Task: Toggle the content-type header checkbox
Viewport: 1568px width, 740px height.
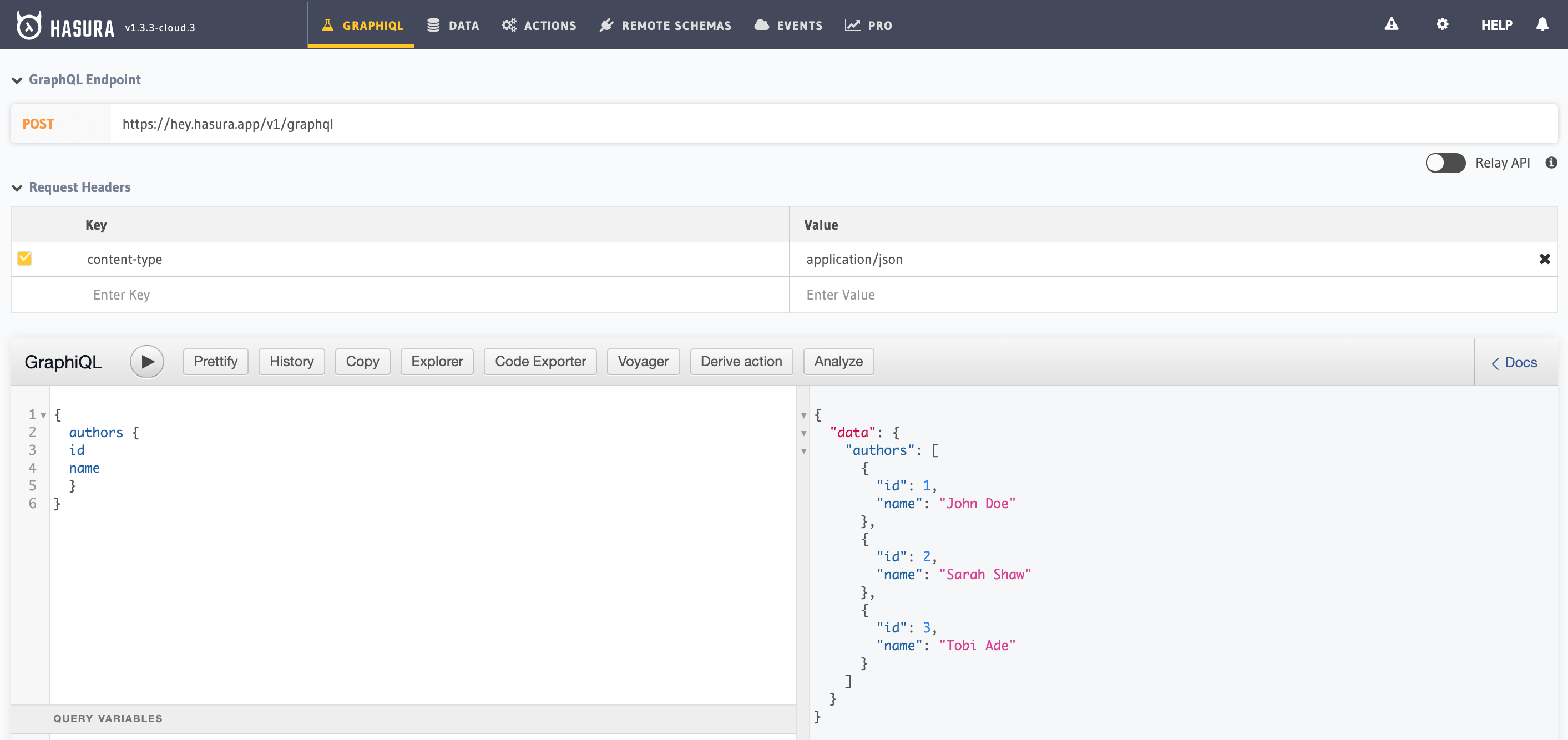Action: pos(25,258)
